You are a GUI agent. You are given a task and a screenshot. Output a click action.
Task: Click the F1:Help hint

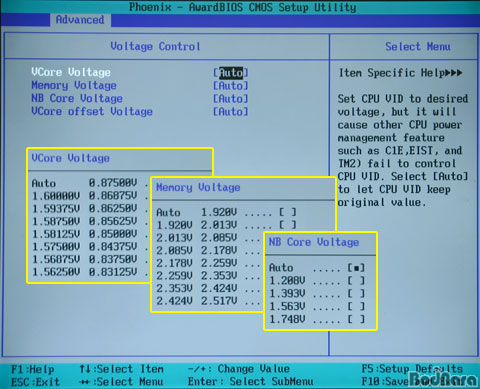click(x=33, y=369)
